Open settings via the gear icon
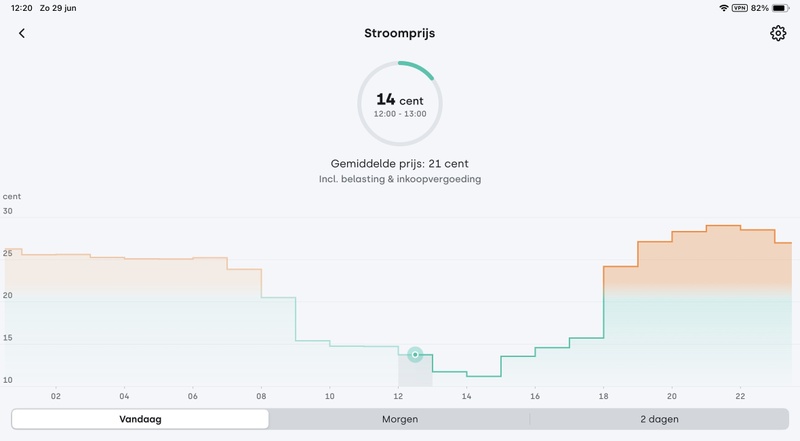 (x=778, y=33)
